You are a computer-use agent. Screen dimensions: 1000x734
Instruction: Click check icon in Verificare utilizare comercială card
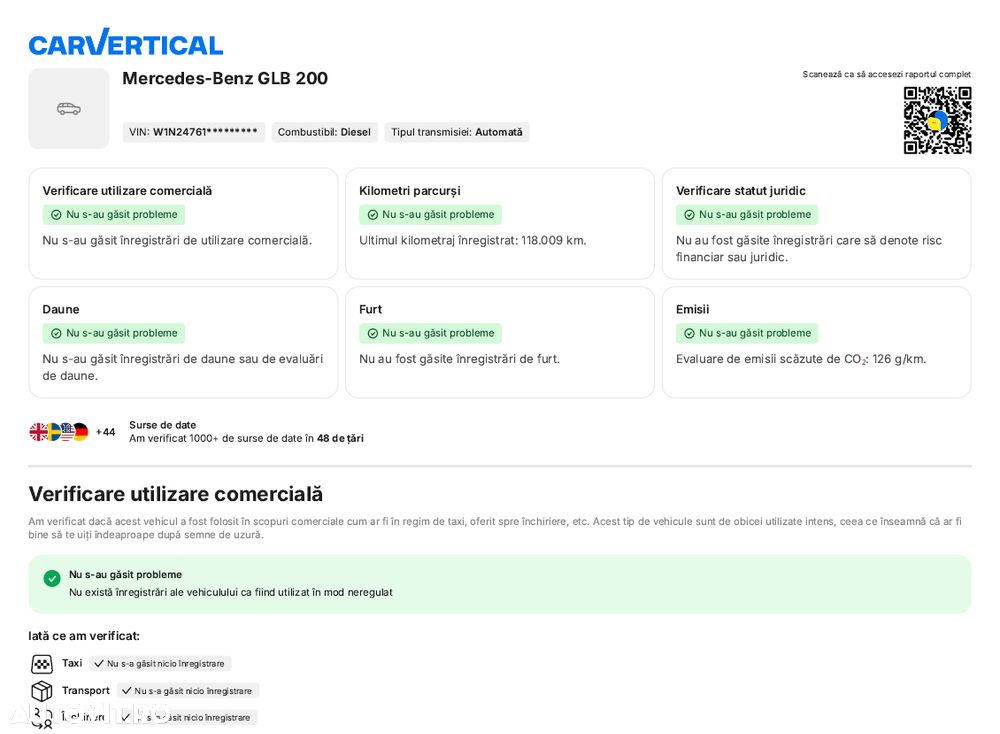[56, 215]
